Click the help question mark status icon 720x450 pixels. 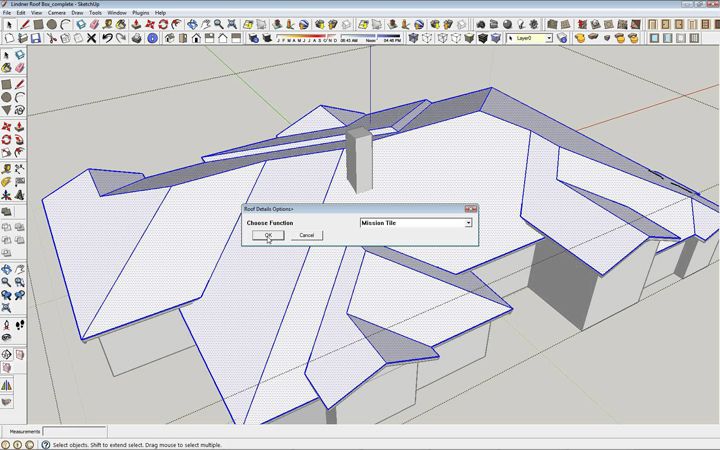[x=45, y=444]
